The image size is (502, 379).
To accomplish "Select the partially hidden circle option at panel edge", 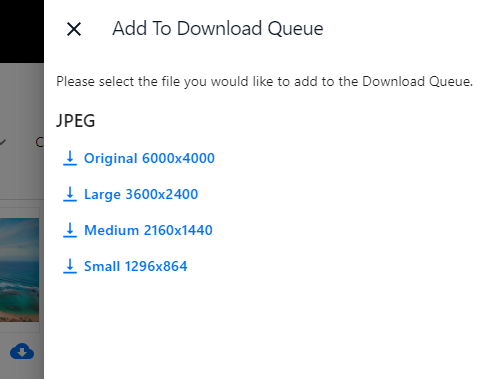I will pyautogui.click(x=40, y=142).
